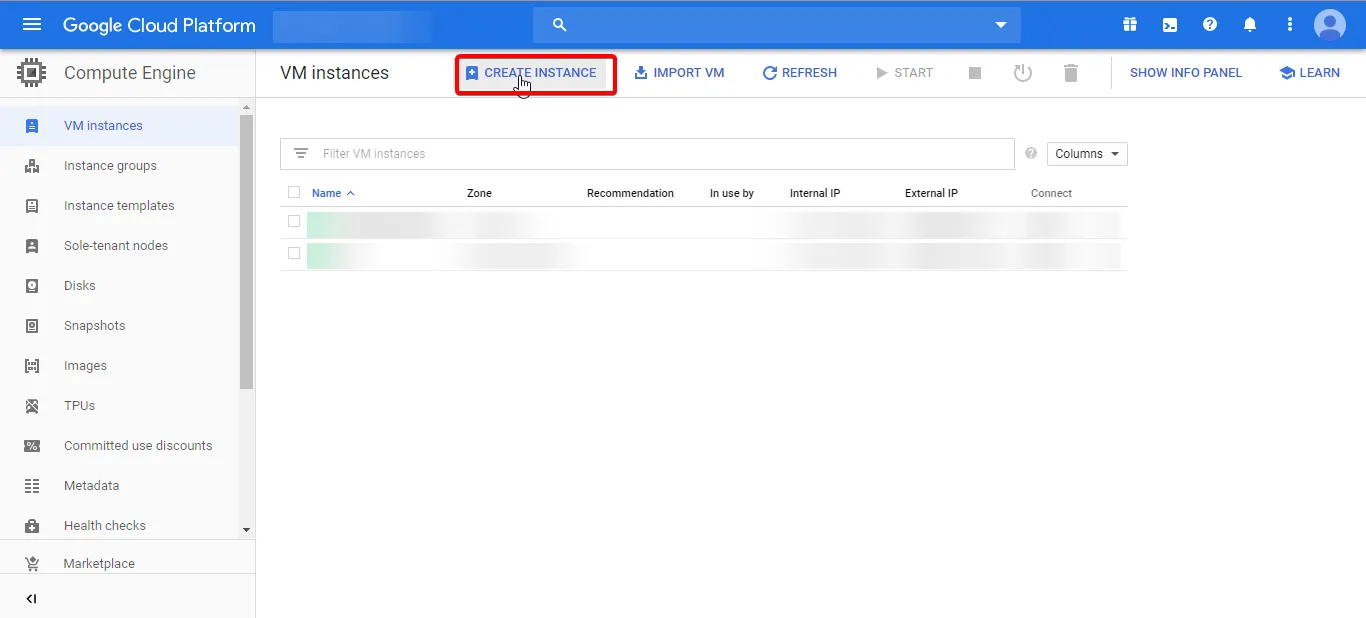Open the Columns dropdown
The width and height of the screenshot is (1366, 618).
pos(1086,153)
